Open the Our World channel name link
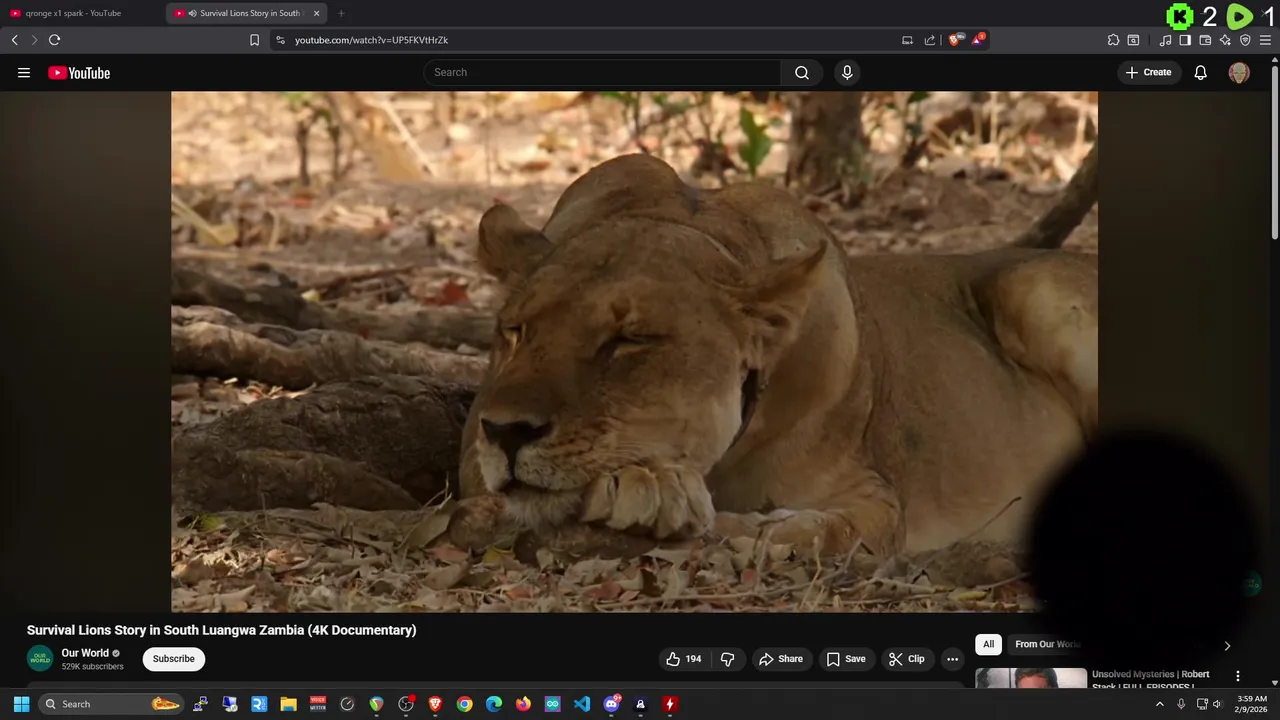 85,653
